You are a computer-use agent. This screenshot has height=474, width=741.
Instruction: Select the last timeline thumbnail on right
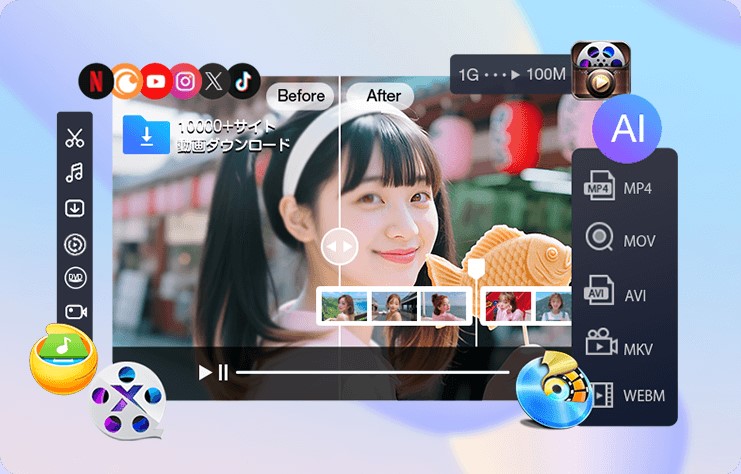554,306
